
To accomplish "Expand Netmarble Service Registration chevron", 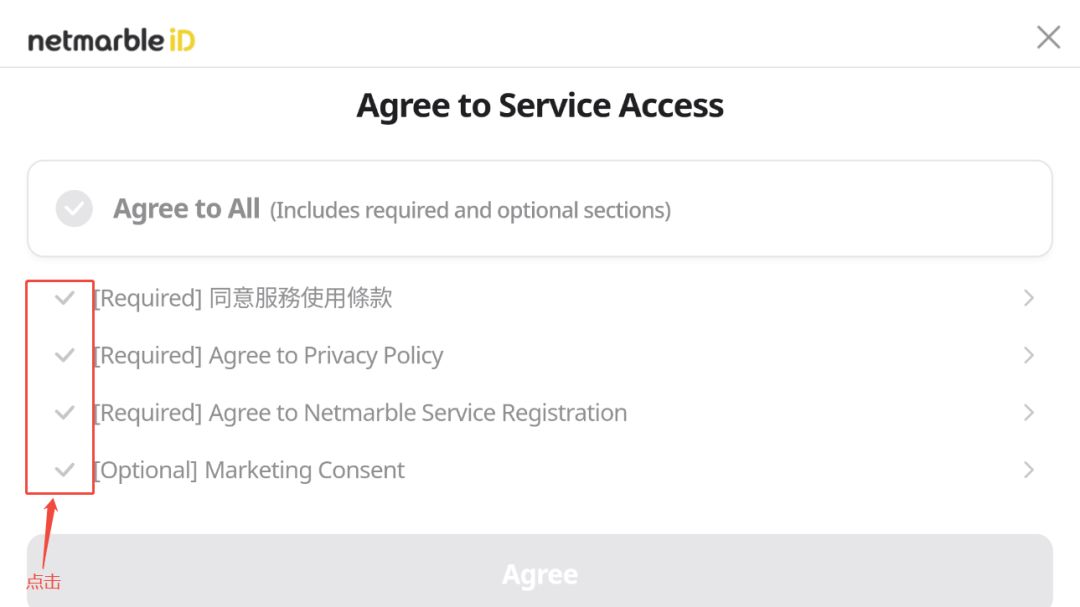I will pyautogui.click(x=1029, y=412).
